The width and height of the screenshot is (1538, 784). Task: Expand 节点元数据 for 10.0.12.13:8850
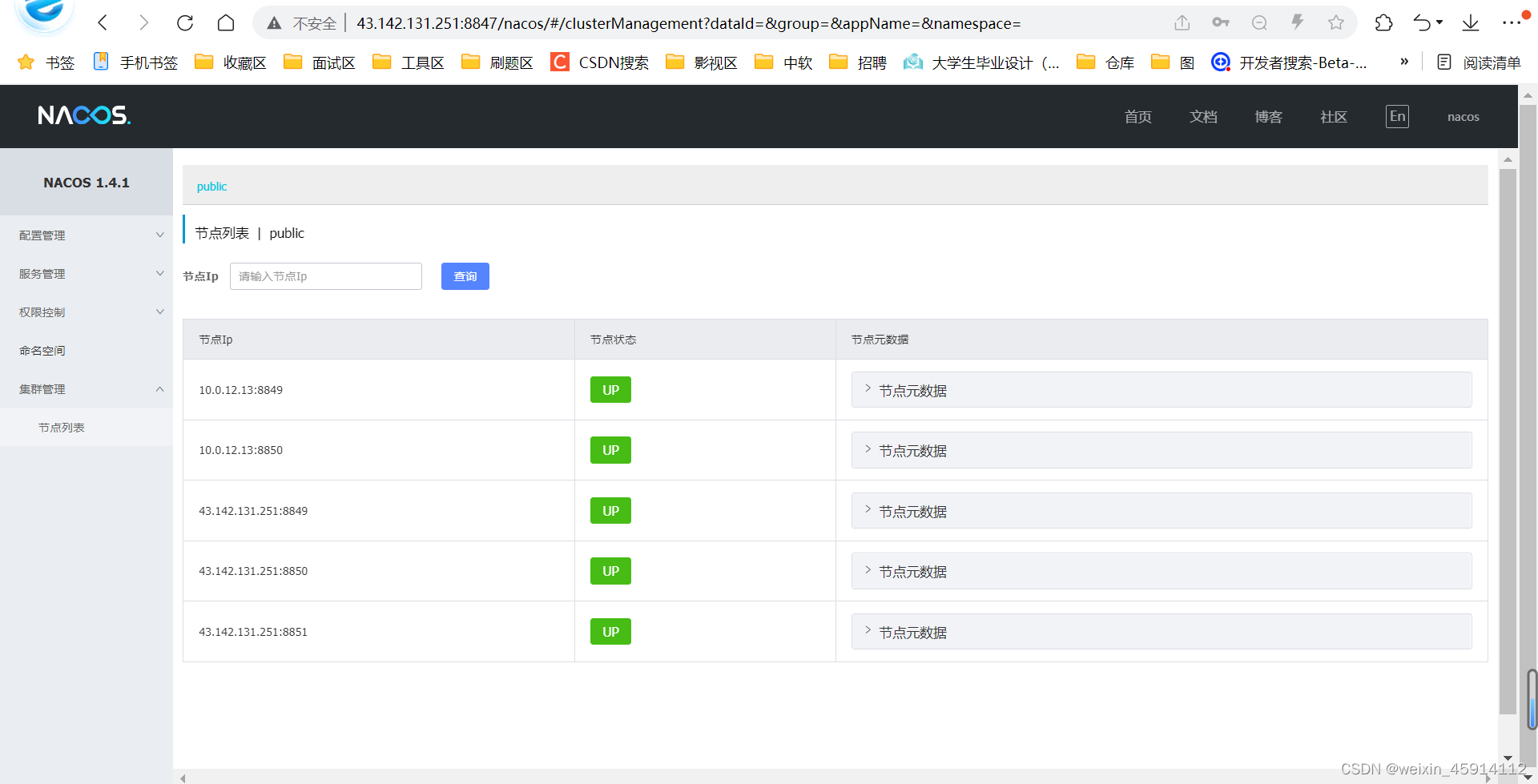[x=1162, y=450]
